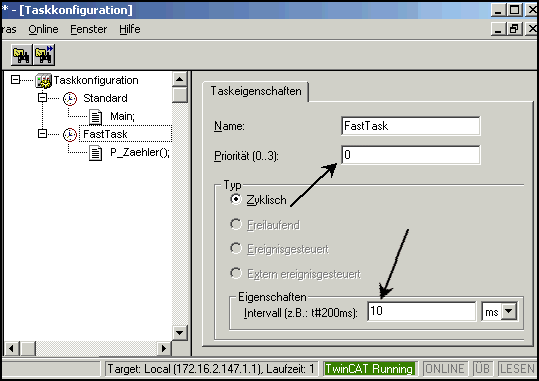Select the Freilaufend radio button
Viewport: 539px width, 381px height.
click(236, 224)
